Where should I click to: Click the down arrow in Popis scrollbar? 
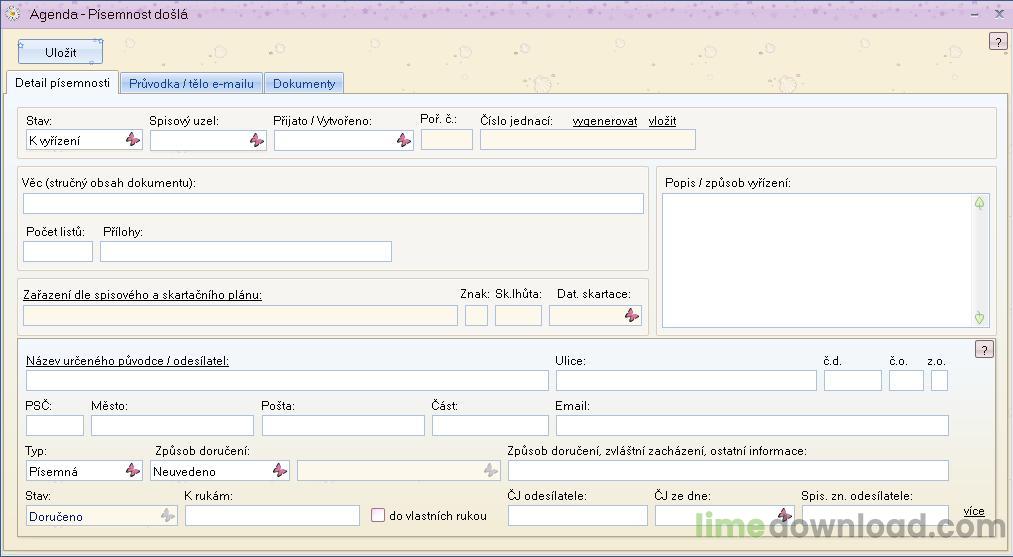click(x=979, y=317)
